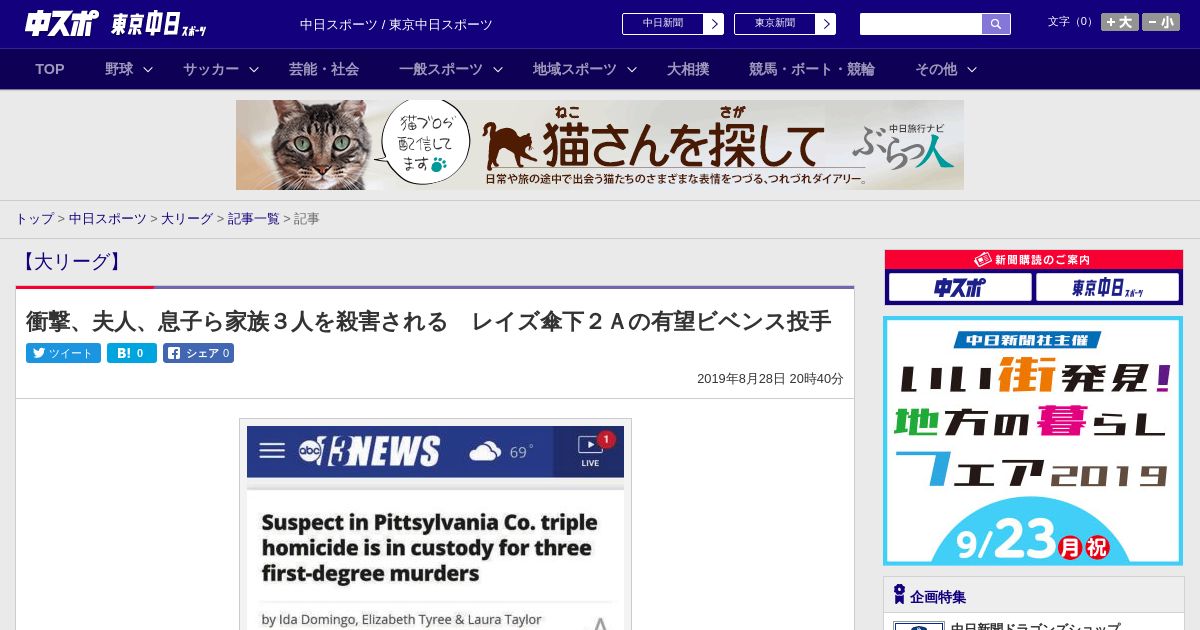Click the 東京中日スポーツ logo in header
Viewport: 1200px width, 630px height.
[159, 24]
